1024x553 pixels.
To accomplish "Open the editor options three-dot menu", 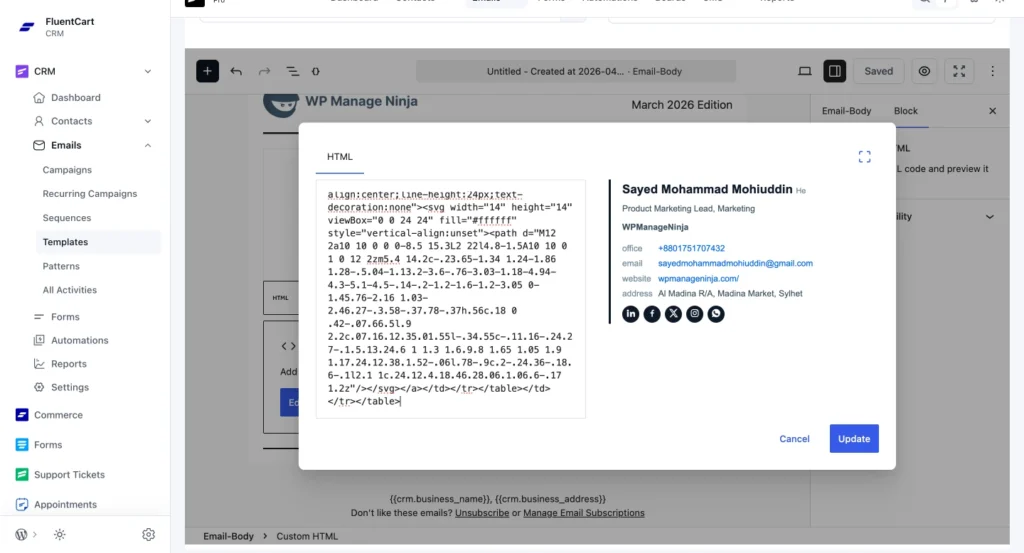I will (992, 71).
